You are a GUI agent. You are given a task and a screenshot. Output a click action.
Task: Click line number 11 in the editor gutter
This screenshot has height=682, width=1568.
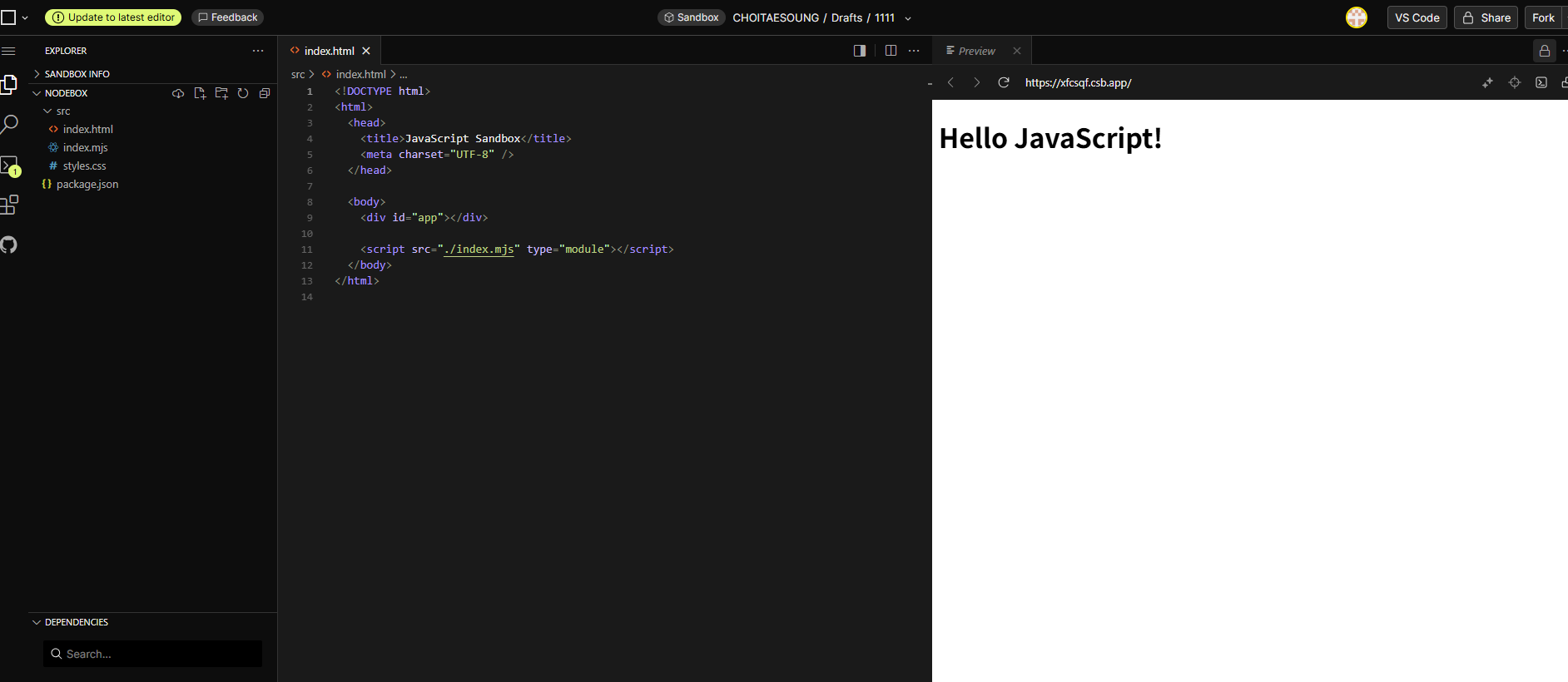pos(307,250)
